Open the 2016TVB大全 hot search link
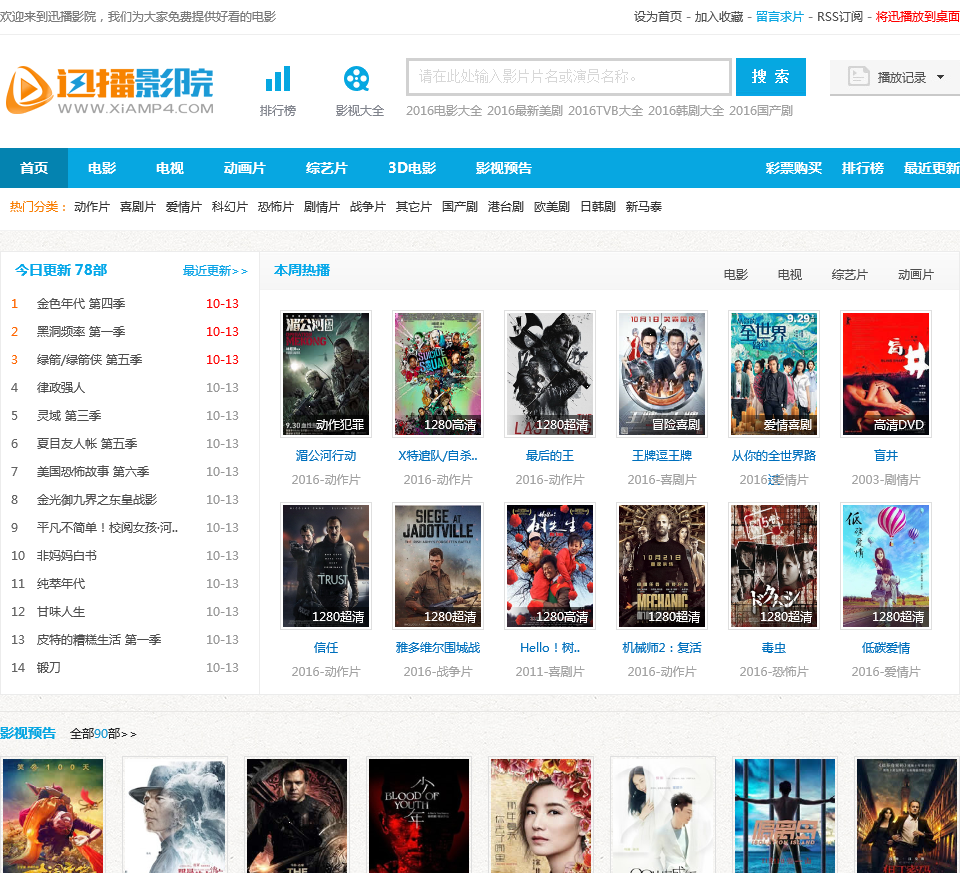The width and height of the screenshot is (960, 873). pos(606,111)
